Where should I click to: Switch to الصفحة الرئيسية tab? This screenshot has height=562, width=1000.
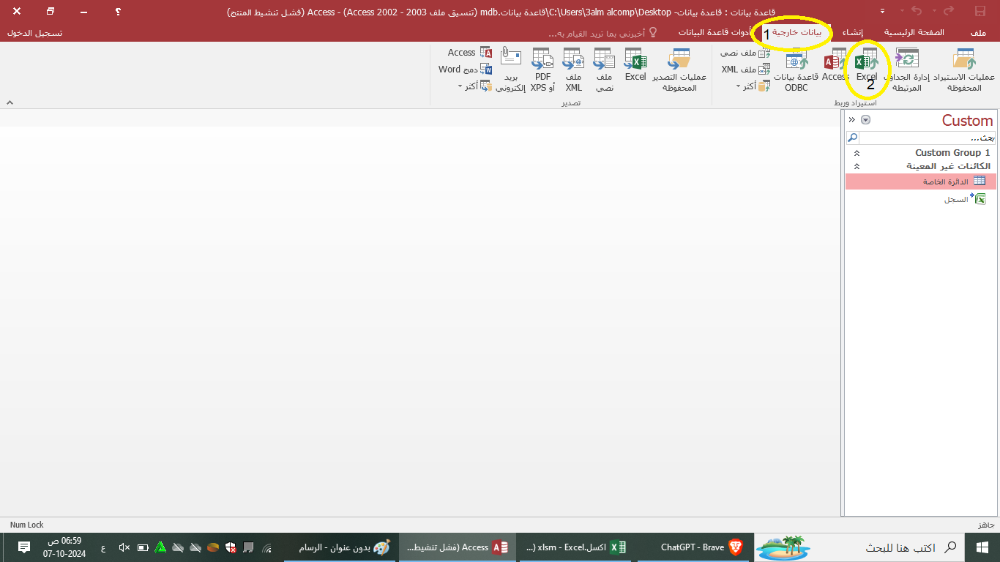(x=914, y=33)
